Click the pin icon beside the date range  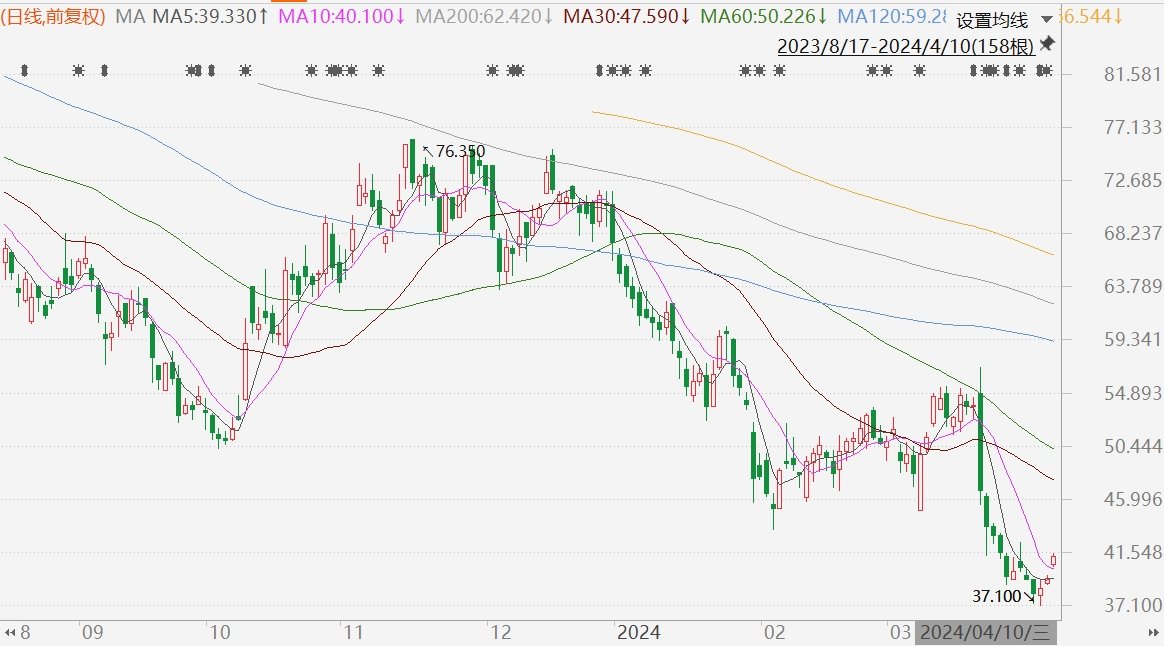(1047, 45)
